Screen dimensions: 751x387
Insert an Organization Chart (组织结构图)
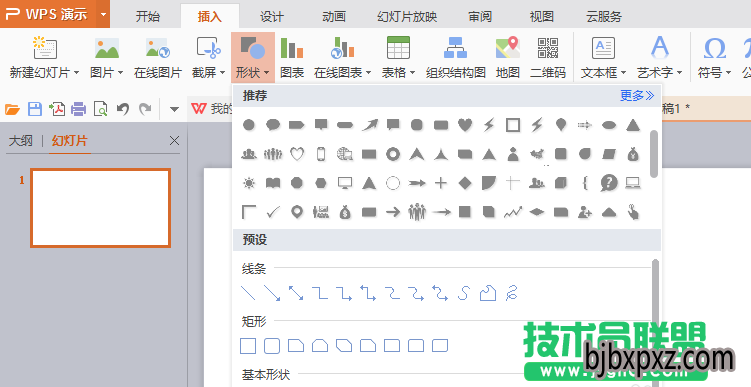pyautogui.click(x=455, y=57)
